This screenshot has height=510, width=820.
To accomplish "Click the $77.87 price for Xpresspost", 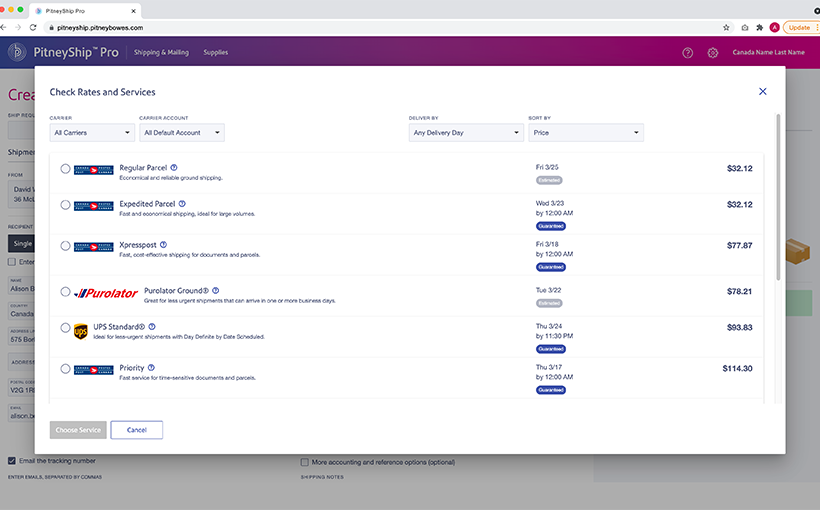I will (739, 245).
